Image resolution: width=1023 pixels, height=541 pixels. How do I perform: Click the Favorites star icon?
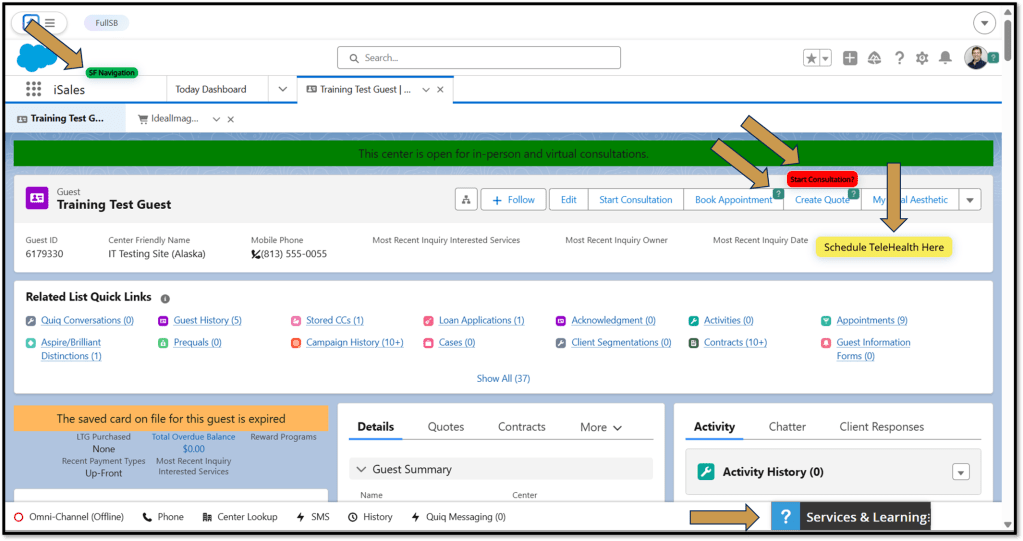click(x=811, y=58)
